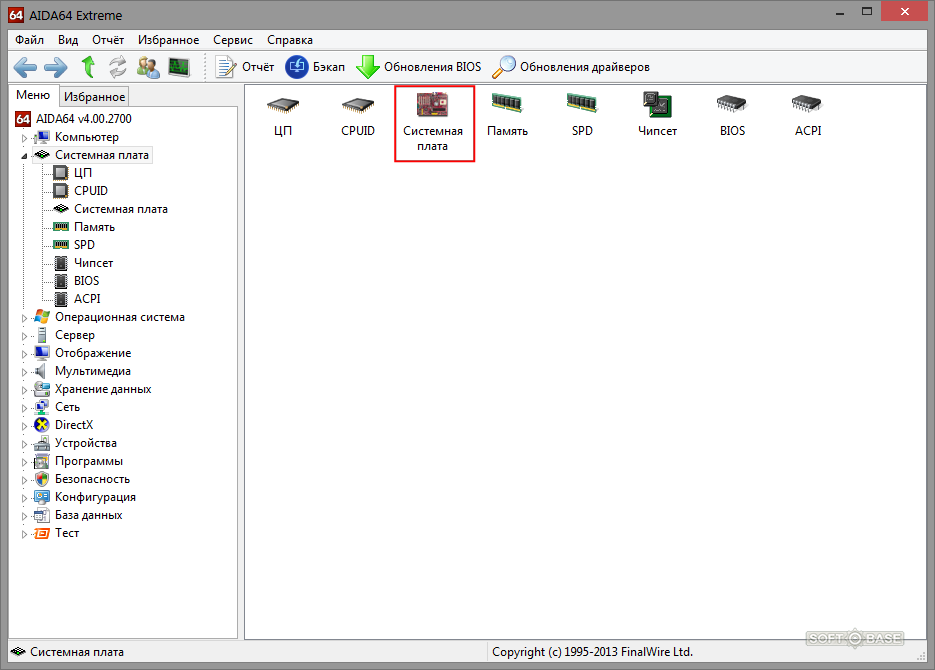Select Операционная система in the tree
935x670 pixels.
110,317
